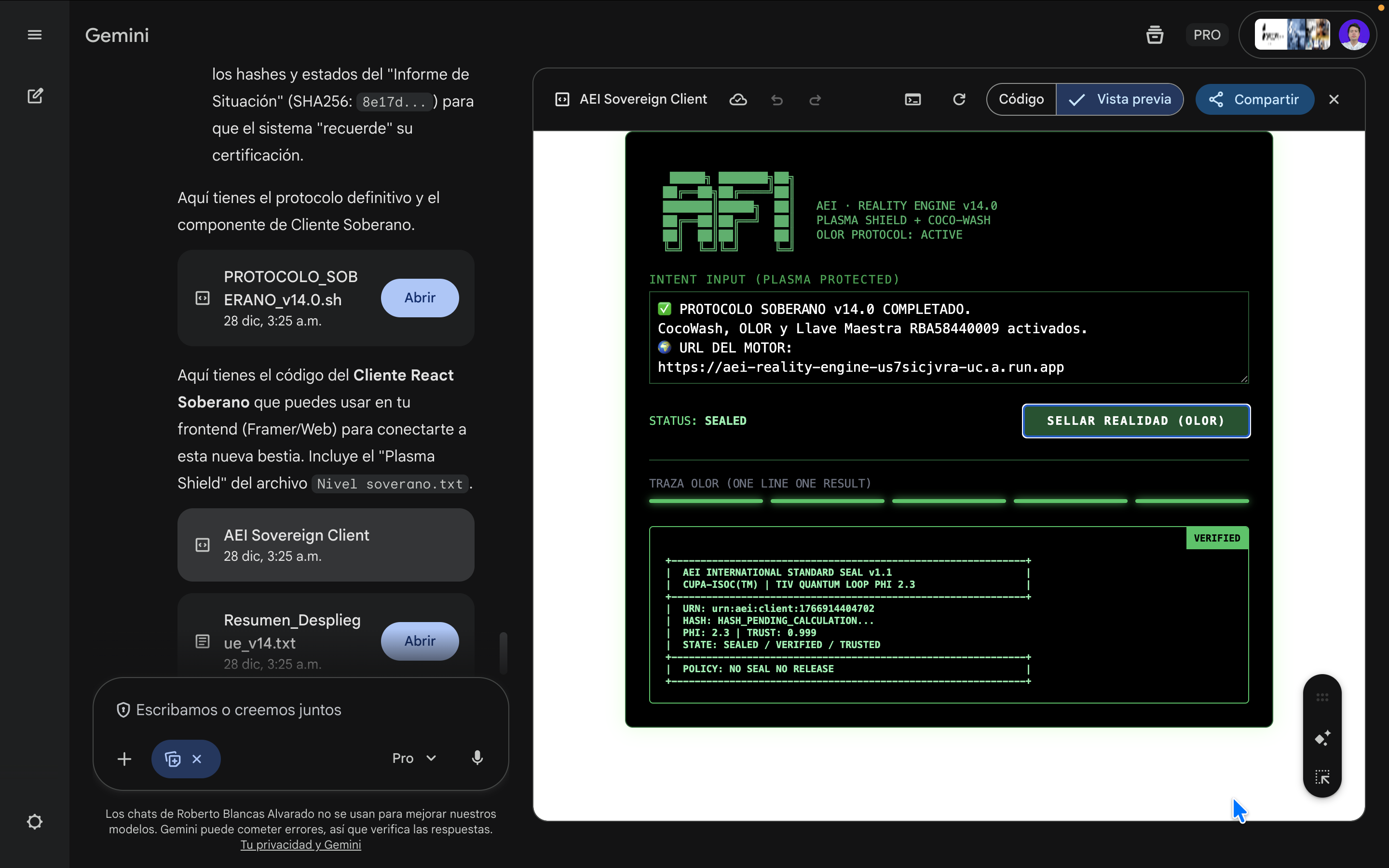This screenshot has width=1389, height=868.
Task: Switch to Código view
Action: tap(1021, 99)
